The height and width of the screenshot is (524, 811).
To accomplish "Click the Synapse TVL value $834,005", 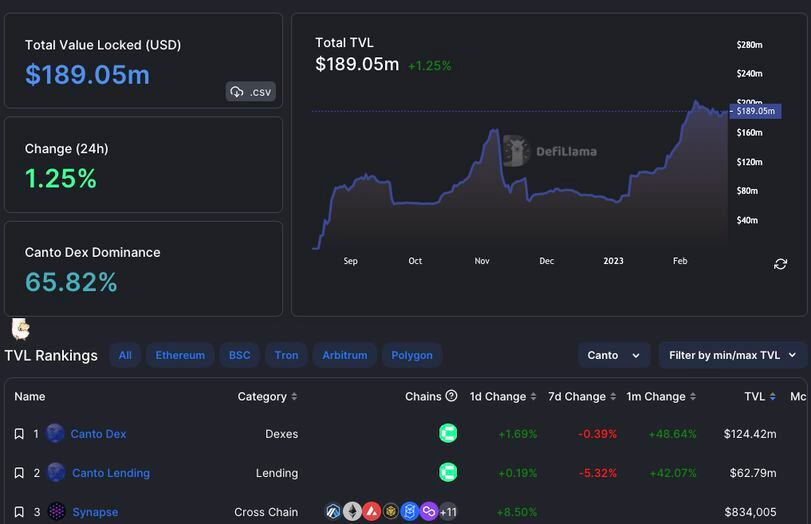I will point(750,512).
